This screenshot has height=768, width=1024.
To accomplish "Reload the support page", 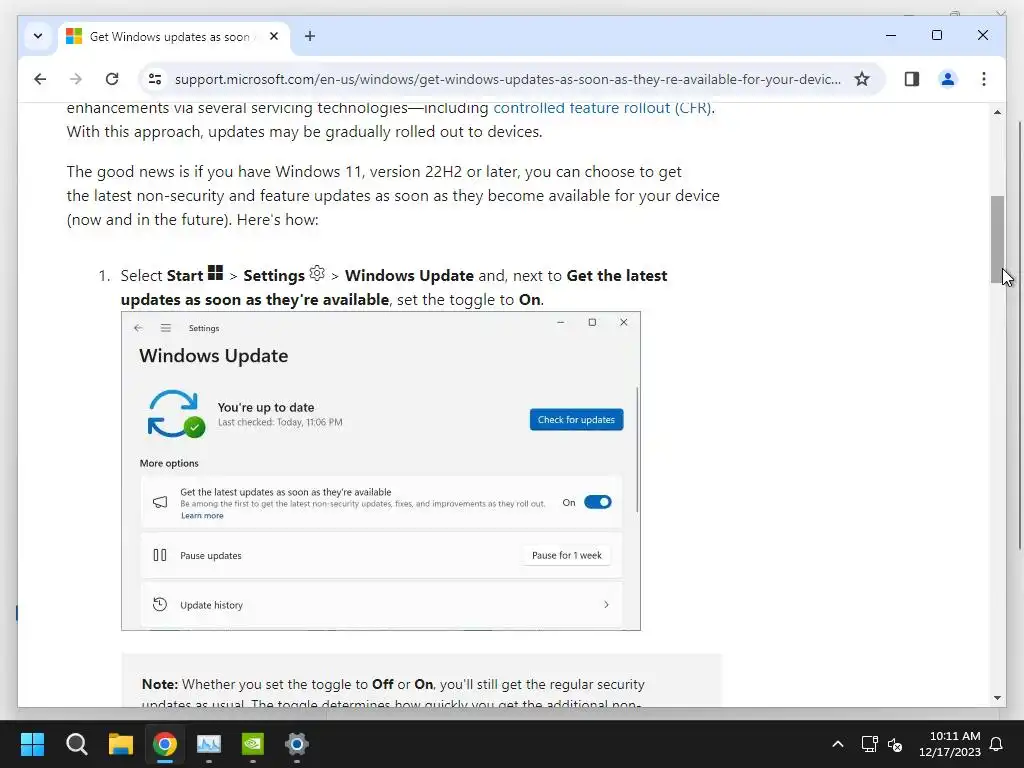I will 112,79.
